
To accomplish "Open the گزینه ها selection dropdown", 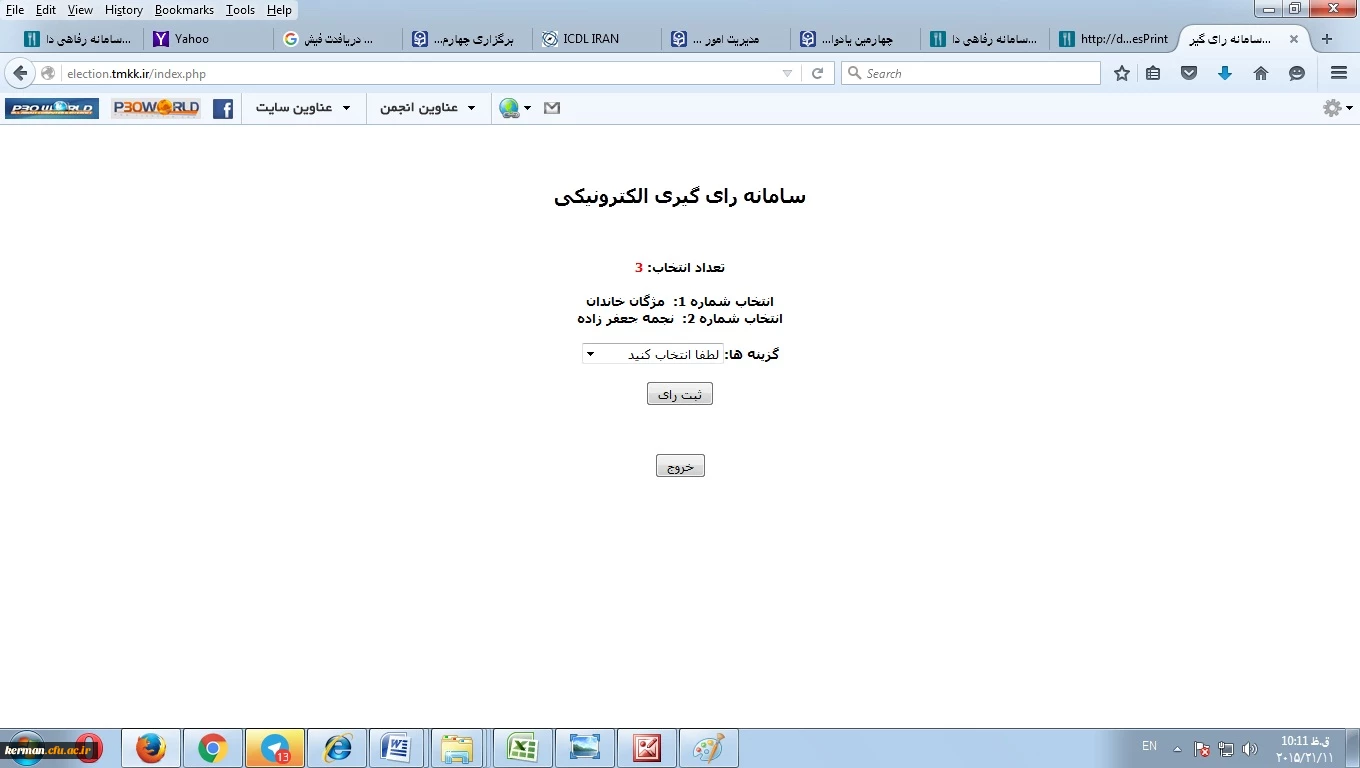I will pos(652,355).
